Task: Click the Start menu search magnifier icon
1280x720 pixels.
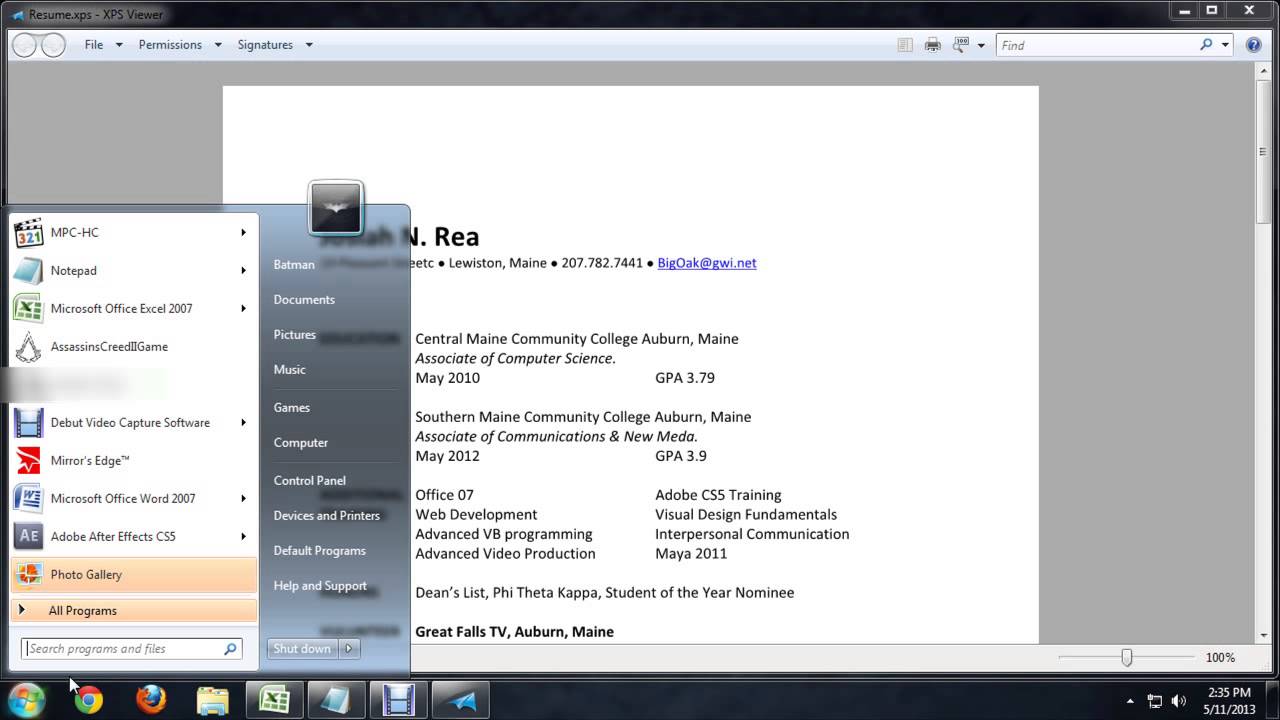Action: tap(230, 649)
